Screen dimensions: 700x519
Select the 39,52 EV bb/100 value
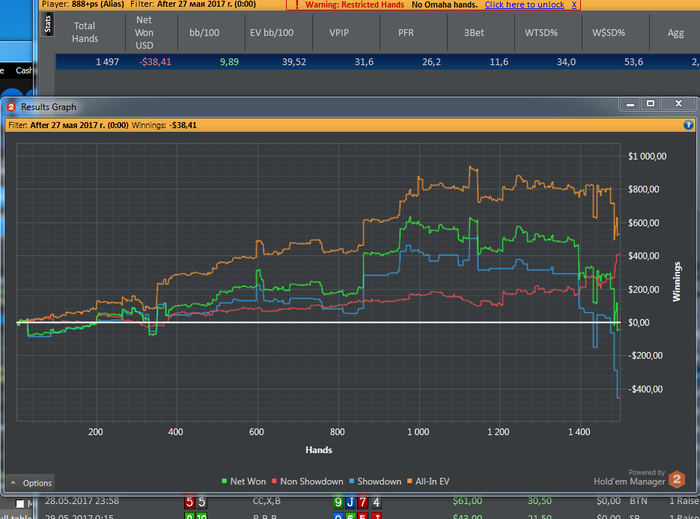coord(294,62)
